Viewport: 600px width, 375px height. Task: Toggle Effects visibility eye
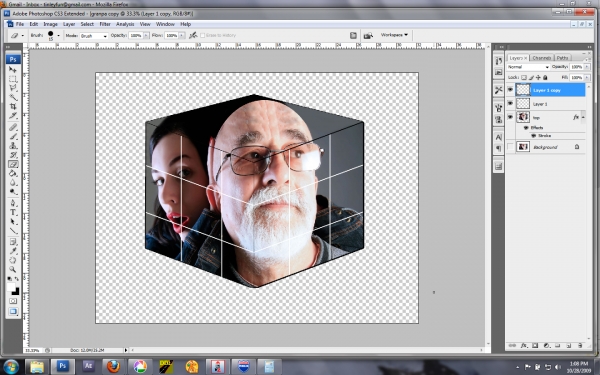click(526, 128)
